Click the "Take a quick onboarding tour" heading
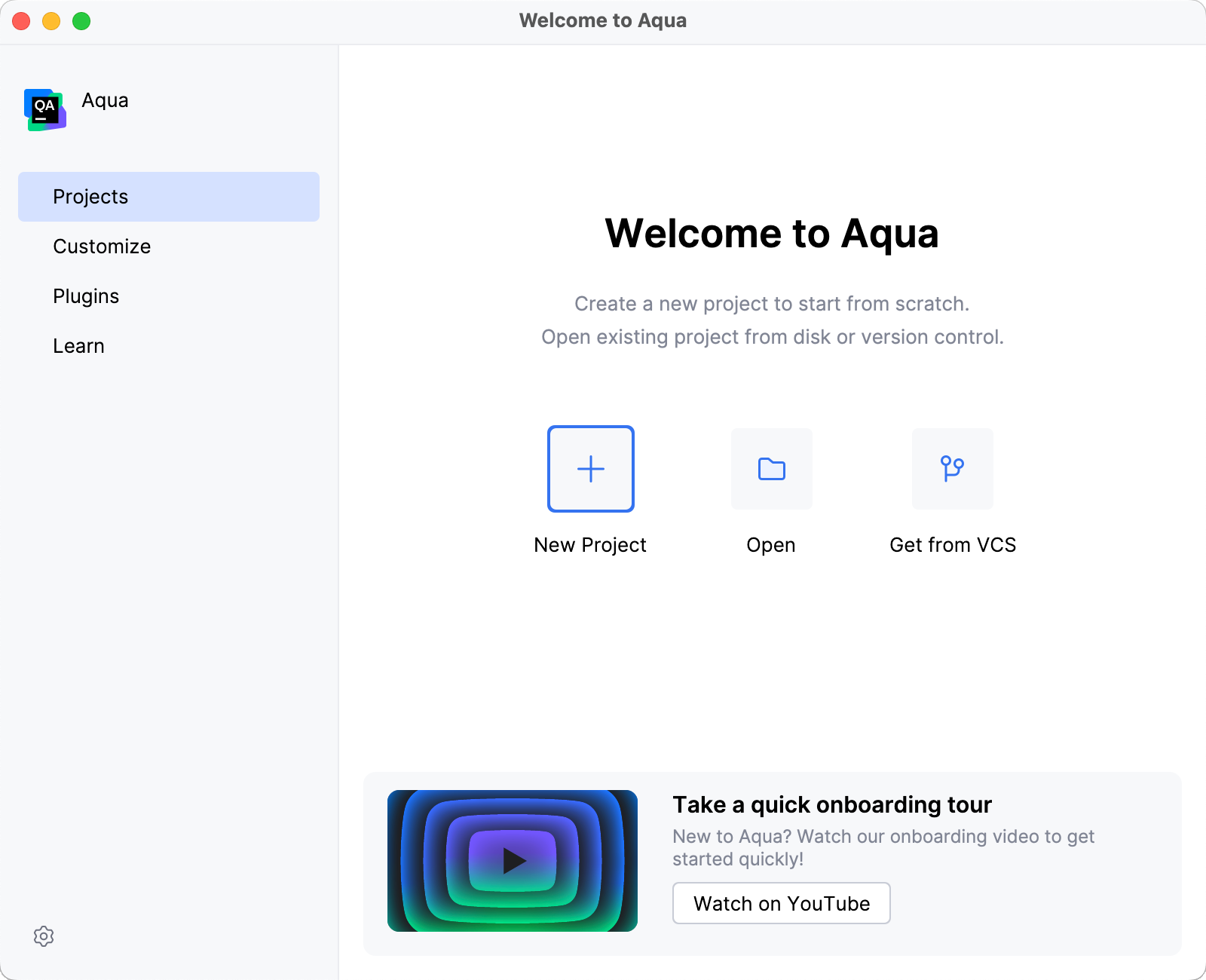The width and height of the screenshot is (1206, 980). 832,804
